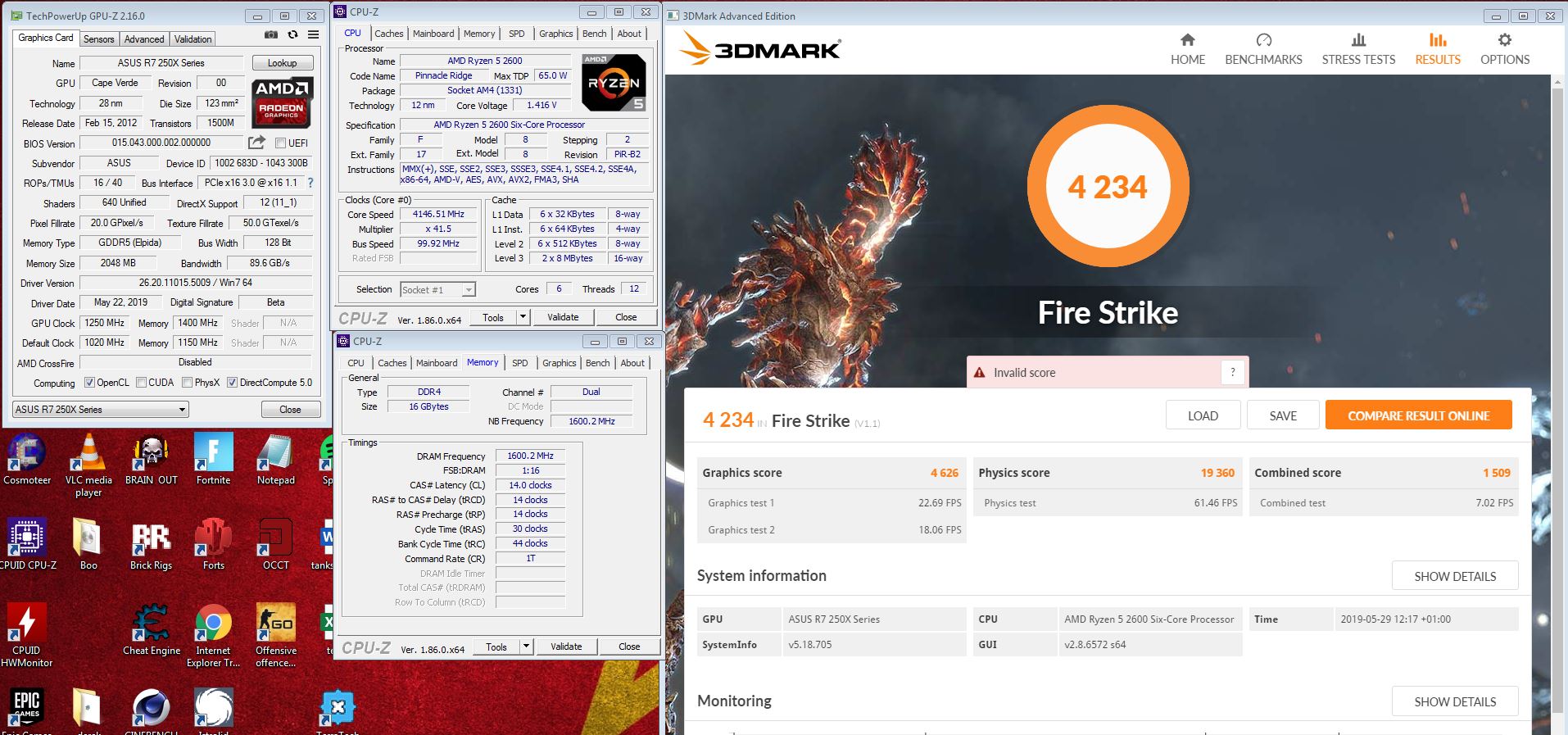The image size is (1568, 735).
Task: Show details for Monitoring section
Action: (x=1455, y=701)
